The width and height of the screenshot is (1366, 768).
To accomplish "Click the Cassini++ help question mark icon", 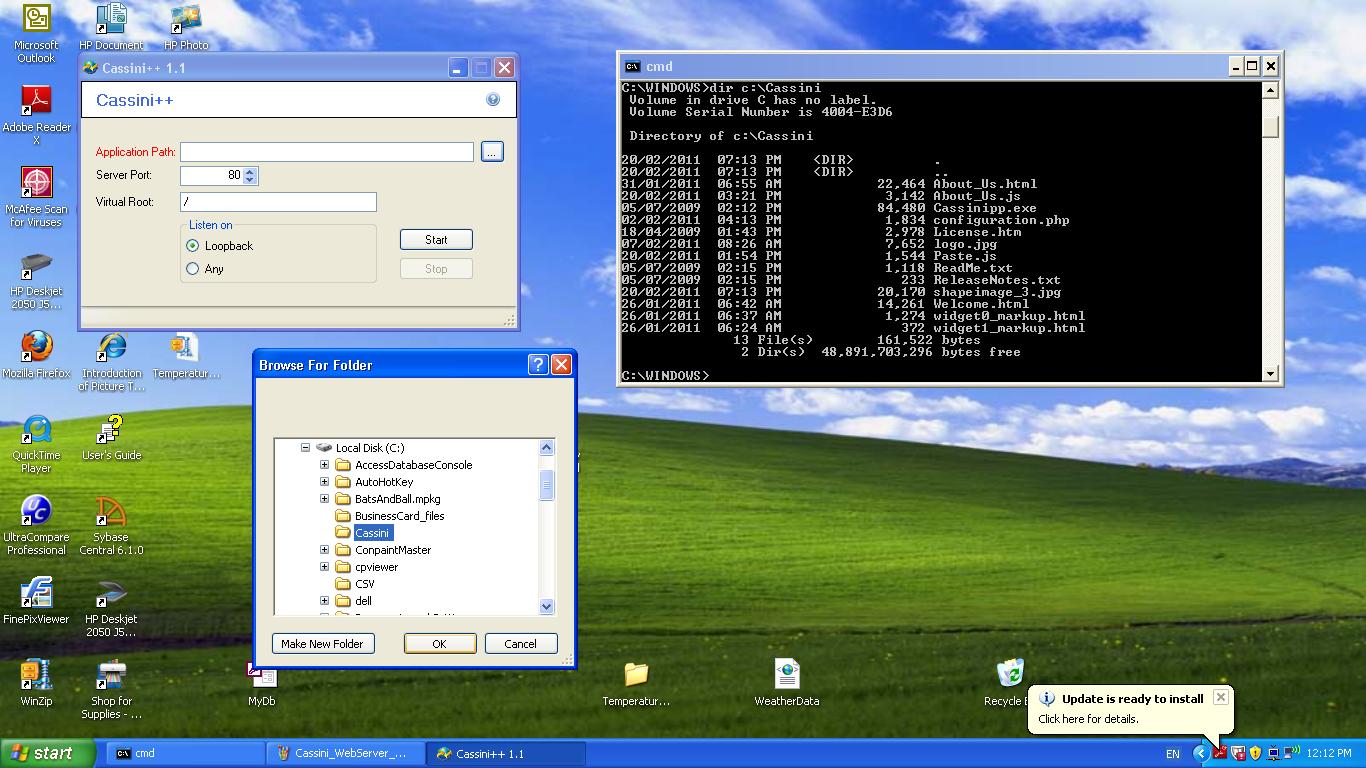I will tap(492, 100).
